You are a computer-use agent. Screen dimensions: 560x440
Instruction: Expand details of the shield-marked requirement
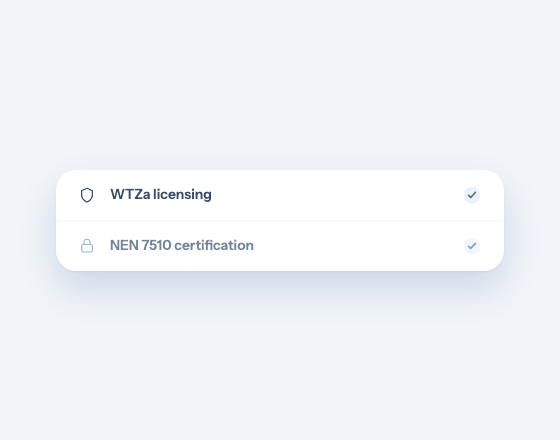[x=280, y=195]
